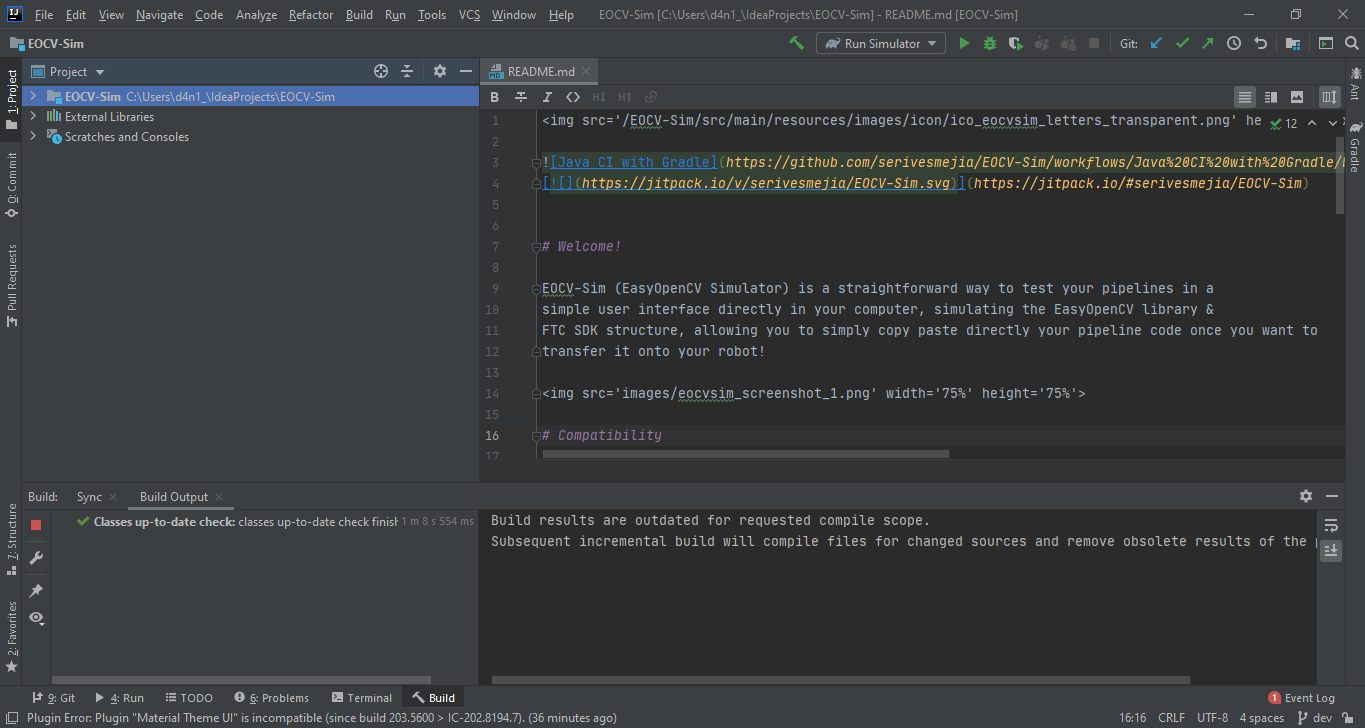
Task: Toggle tool window bars at status bar corner
Action: 10,718
